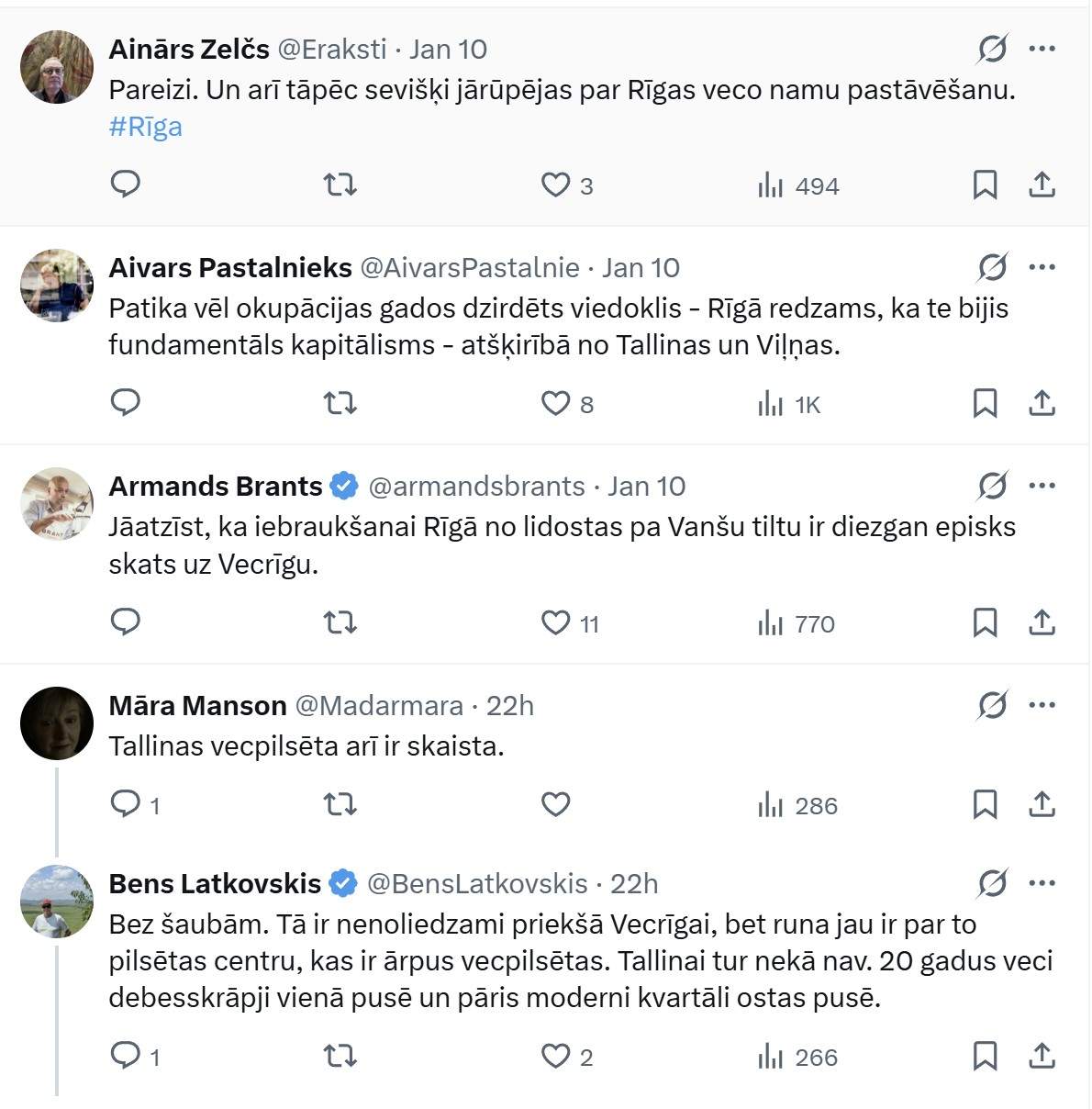Viewport: 1092px width, 1109px height.
Task: Open Aivars Pastalnieks' display name link
Action: coord(230,267)
